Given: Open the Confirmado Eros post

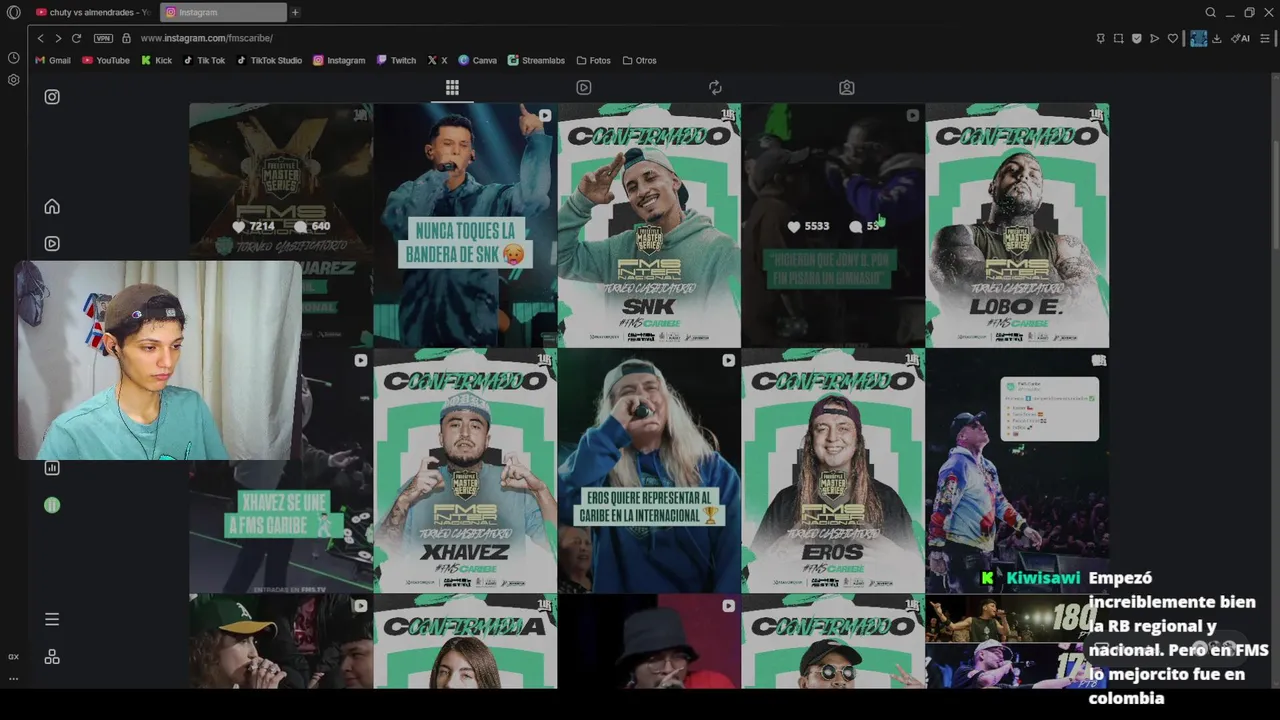Looking at the screenshot, I should 833,470.
